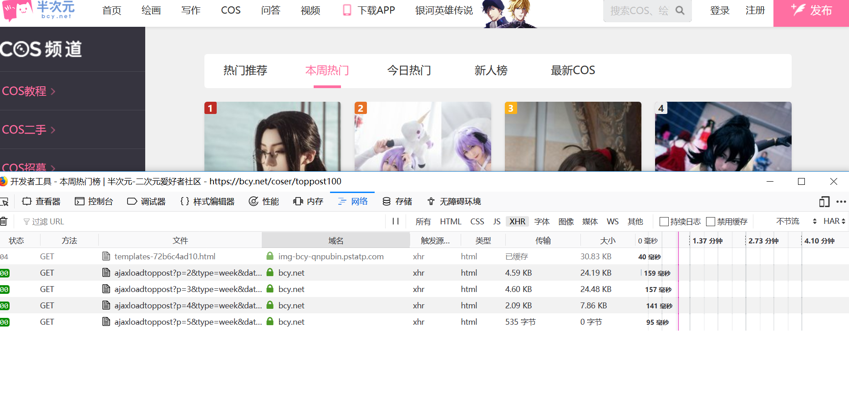Click the 0 毫秒 timeline column header
Screen dimensions: 849x396
(648, 241)
